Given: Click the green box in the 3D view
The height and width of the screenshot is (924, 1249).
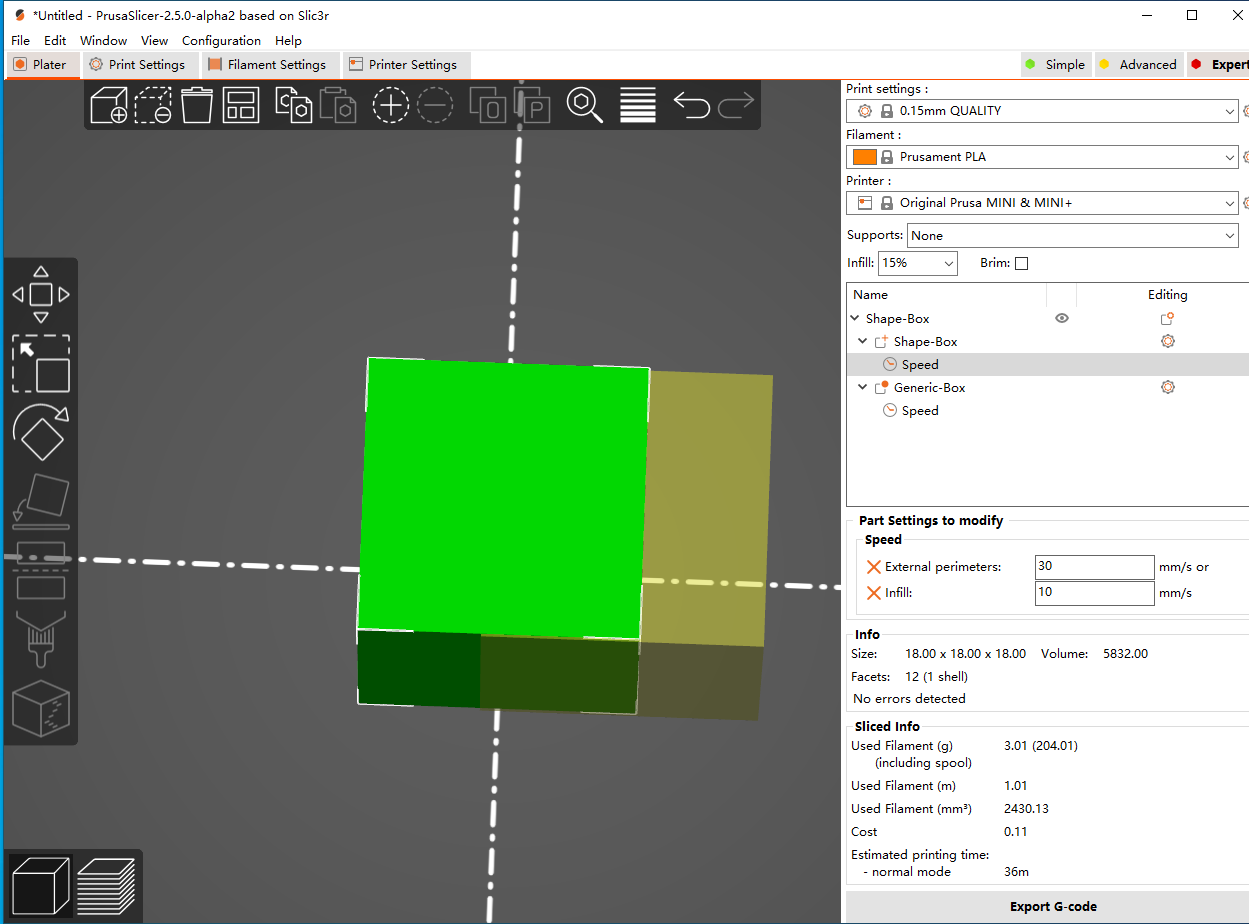Looking at the screenshot, I should pos(503,498).
